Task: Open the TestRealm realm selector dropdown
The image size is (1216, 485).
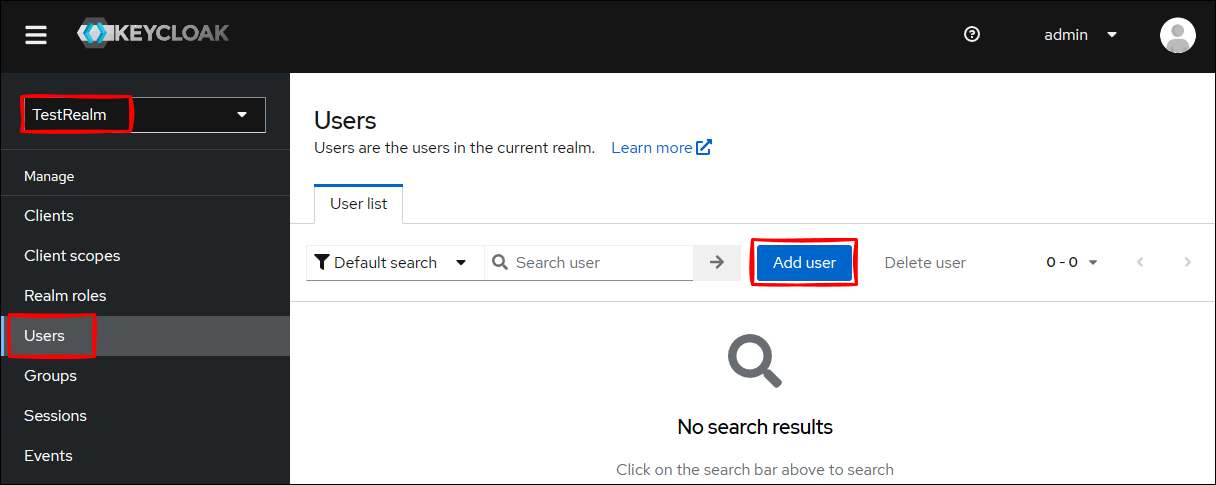Action: pos(143,115)
